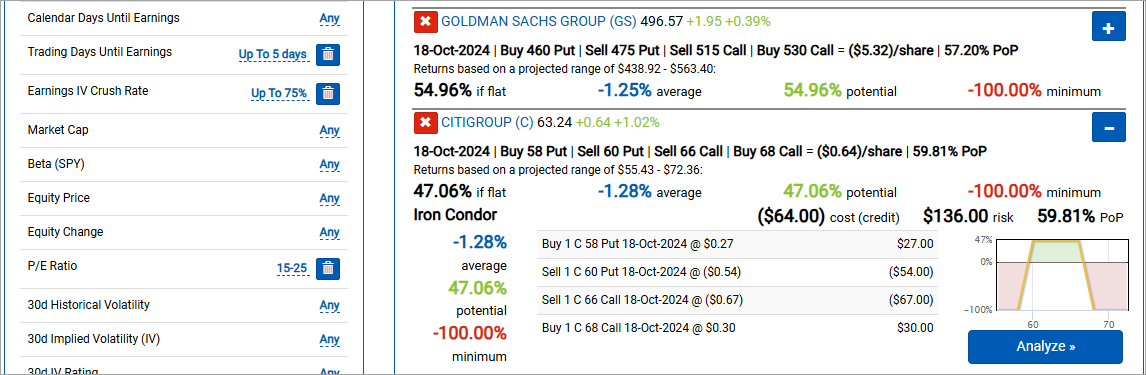The height and width of the screenshot is (375, 1146).
Task: Remove Earnings IV Crush Rate filter with trash icon
Action: point(328,94)
